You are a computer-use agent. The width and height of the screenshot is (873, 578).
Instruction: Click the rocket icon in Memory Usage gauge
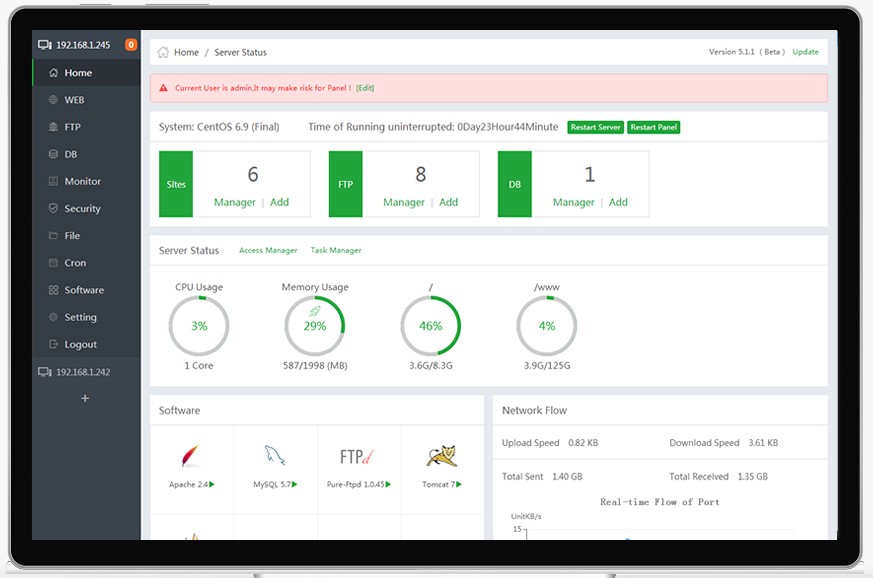point(315,311)
